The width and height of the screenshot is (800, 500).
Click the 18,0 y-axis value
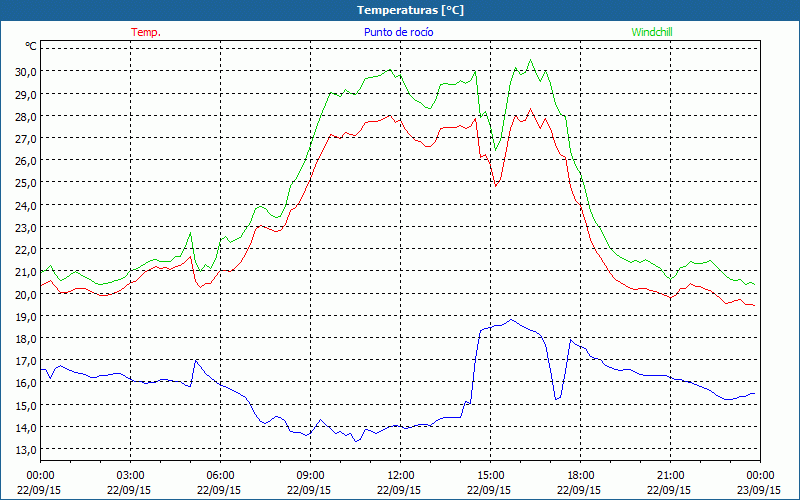[x=26, y=339]
